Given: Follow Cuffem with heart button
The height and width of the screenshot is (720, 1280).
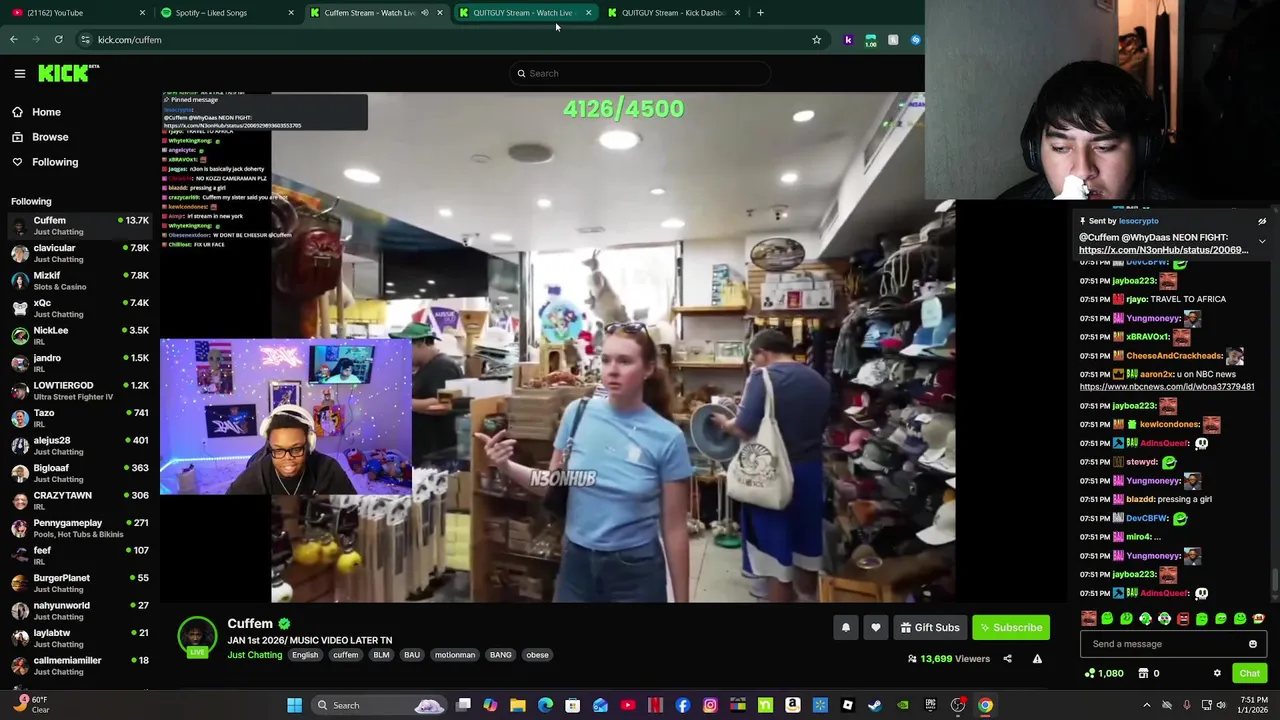Looking at the screenshot, I should 875,628.
